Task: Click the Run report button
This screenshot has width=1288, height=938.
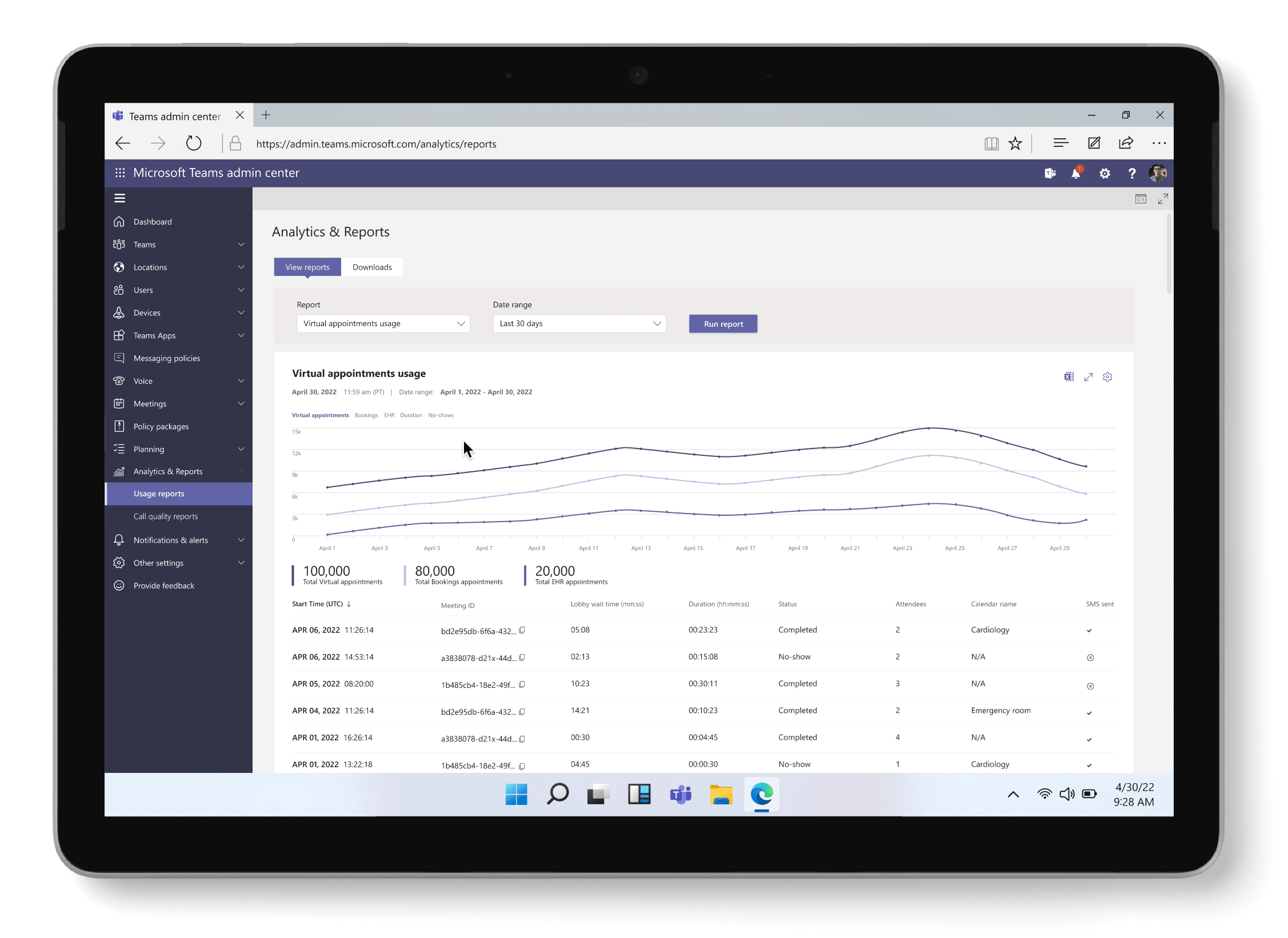Action: (x=723, y=323)
